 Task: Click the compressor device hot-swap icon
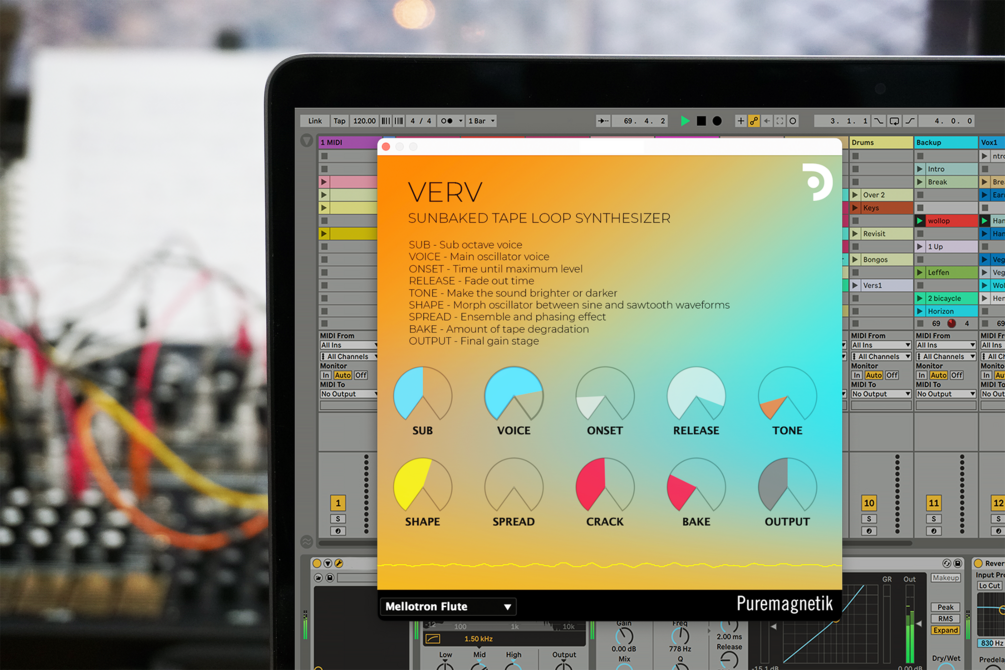tap(947, 563)
